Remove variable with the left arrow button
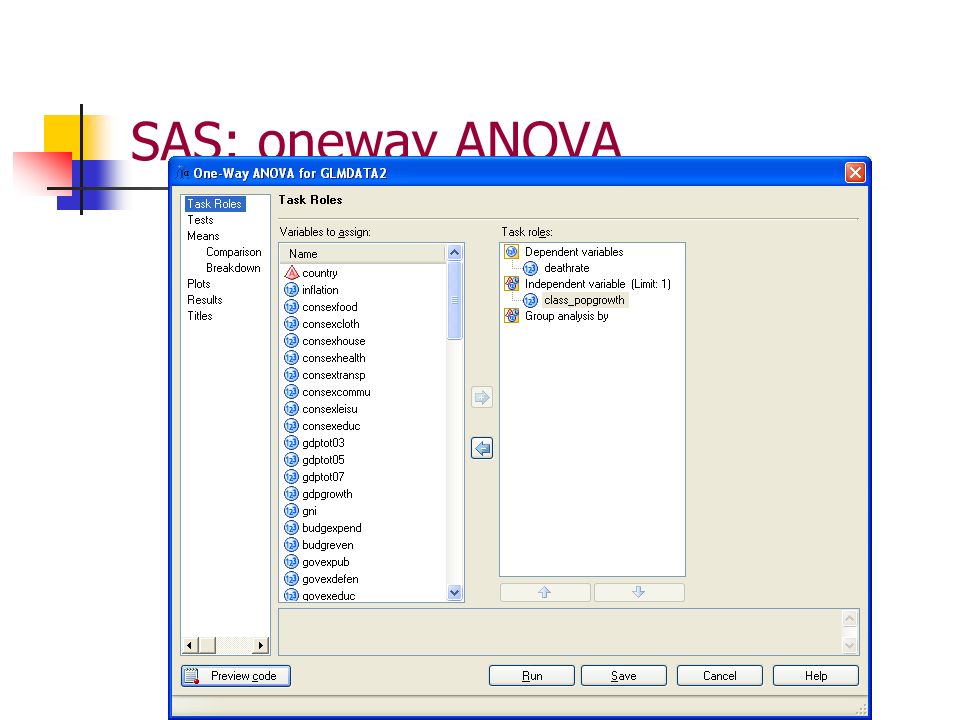This screenshot has width=960, height=720. (x=482, y=448)
